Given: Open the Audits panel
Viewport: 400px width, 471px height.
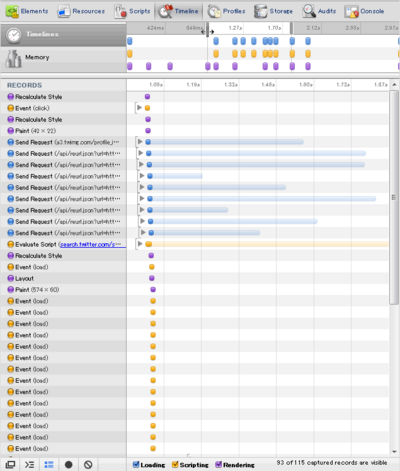Looking at the screenshot, I should (x=319, y=11).
